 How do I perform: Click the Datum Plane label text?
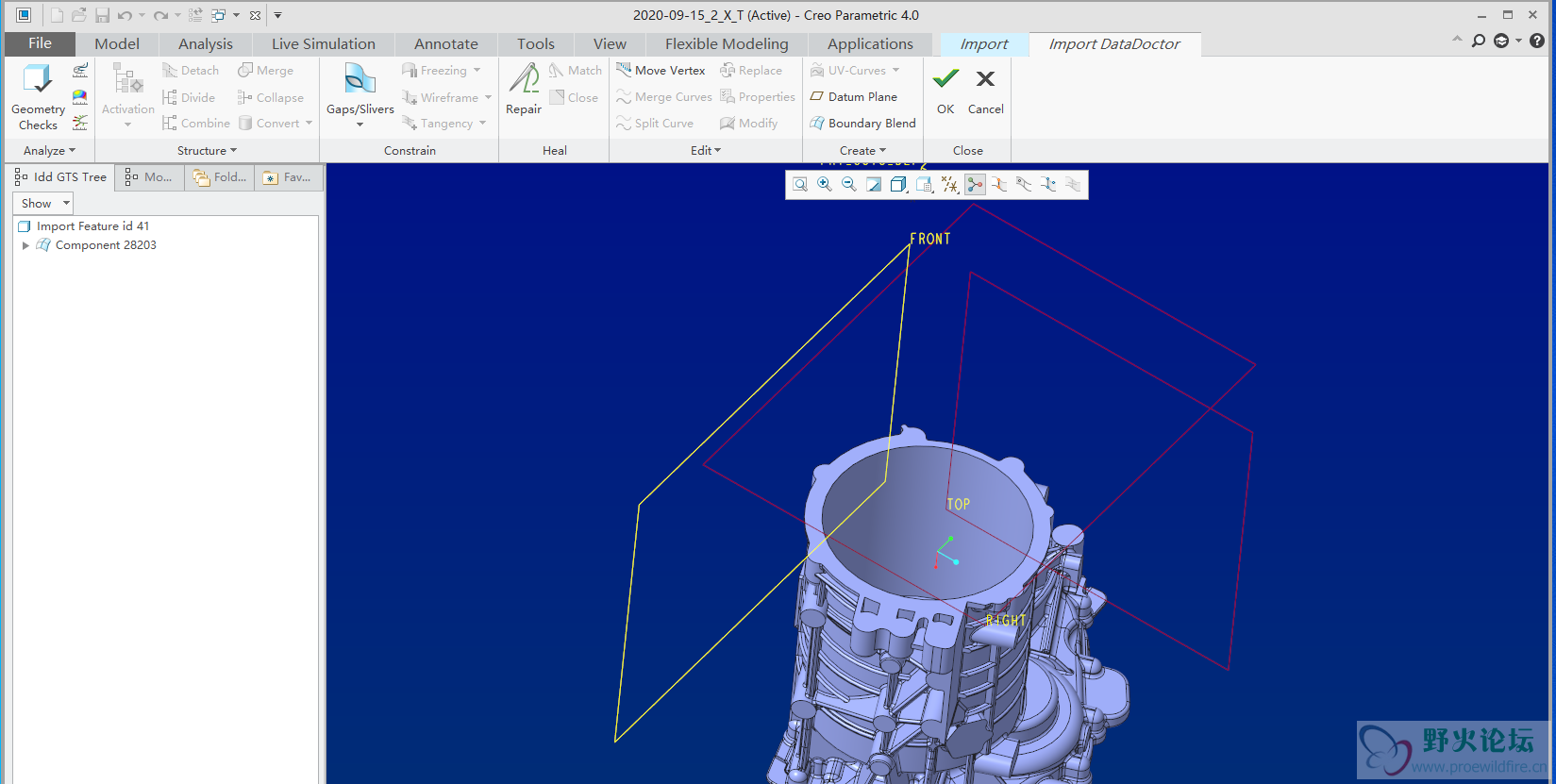[862, 97]
